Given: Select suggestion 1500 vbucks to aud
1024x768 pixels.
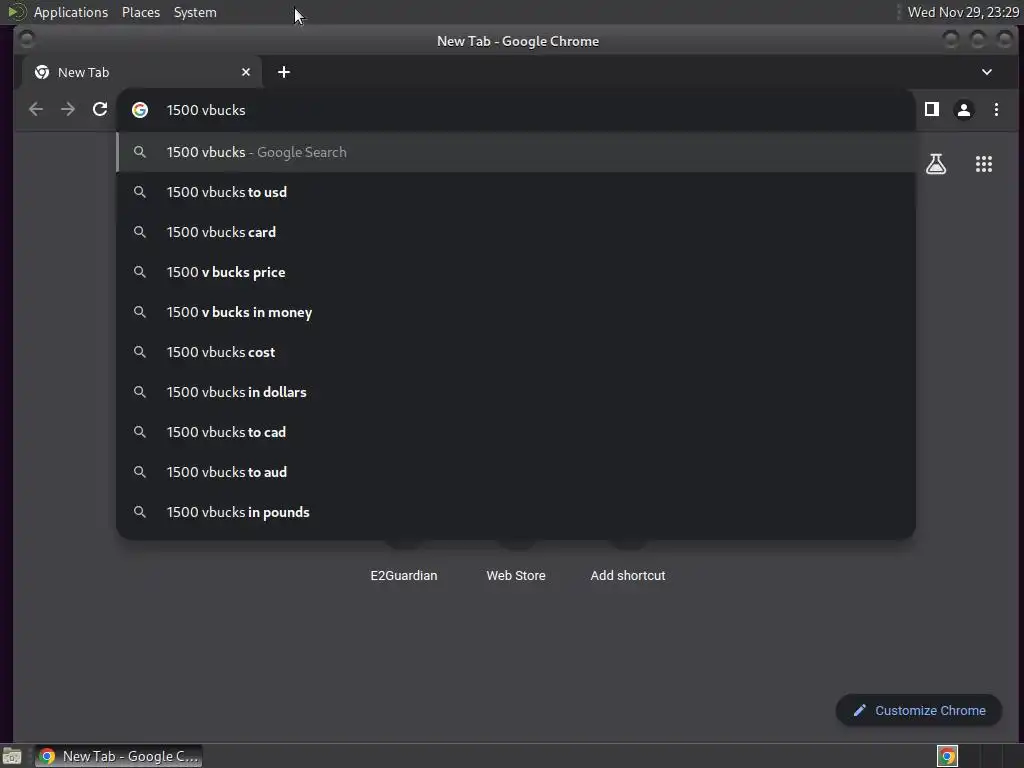Looking at the screenshot, I should pyautogui.click(x=516, y=472).
